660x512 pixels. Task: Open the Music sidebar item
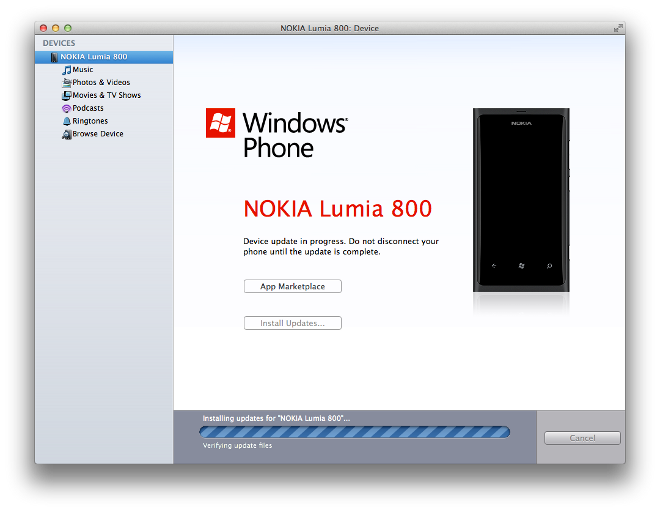tap(82, 69)
